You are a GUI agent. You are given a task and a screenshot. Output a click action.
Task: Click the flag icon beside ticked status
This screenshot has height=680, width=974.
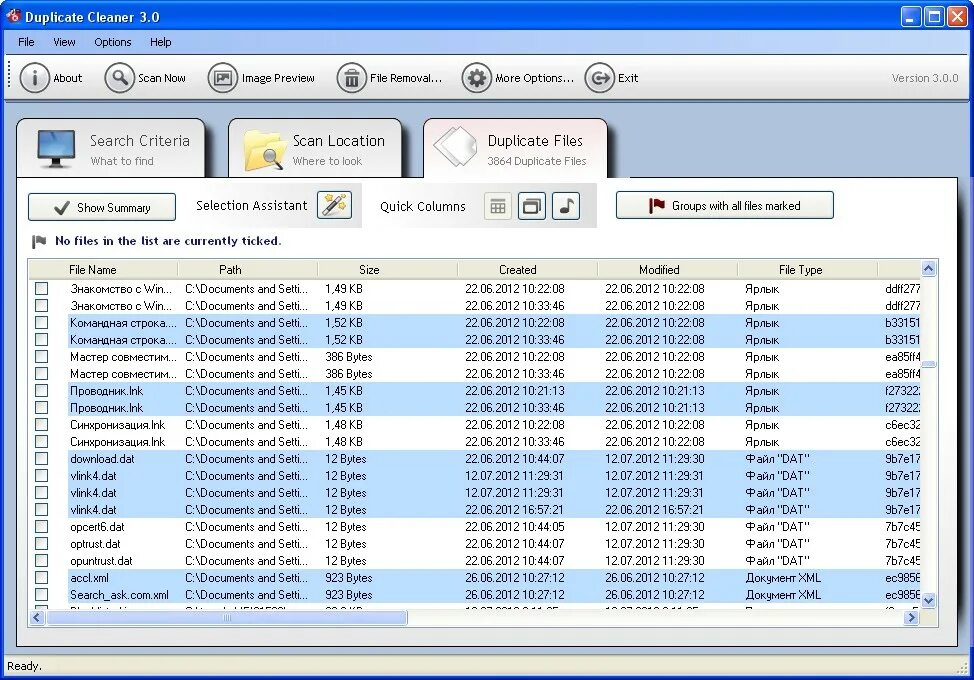click(39, 241)
